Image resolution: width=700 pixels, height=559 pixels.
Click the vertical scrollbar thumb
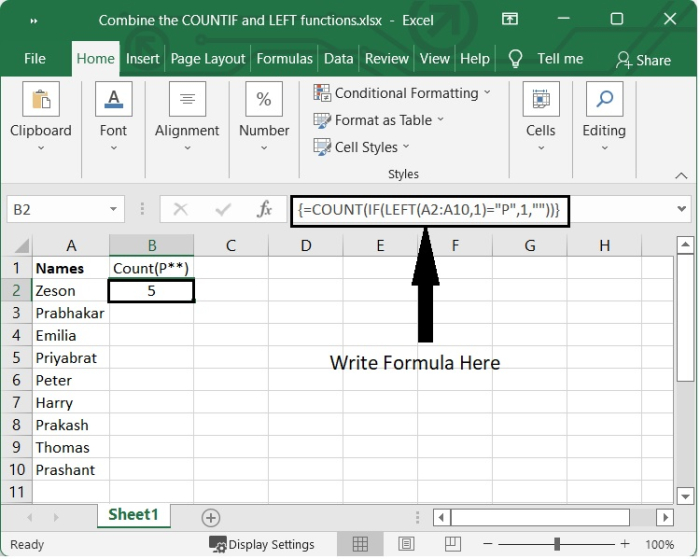tap(685, 318)
